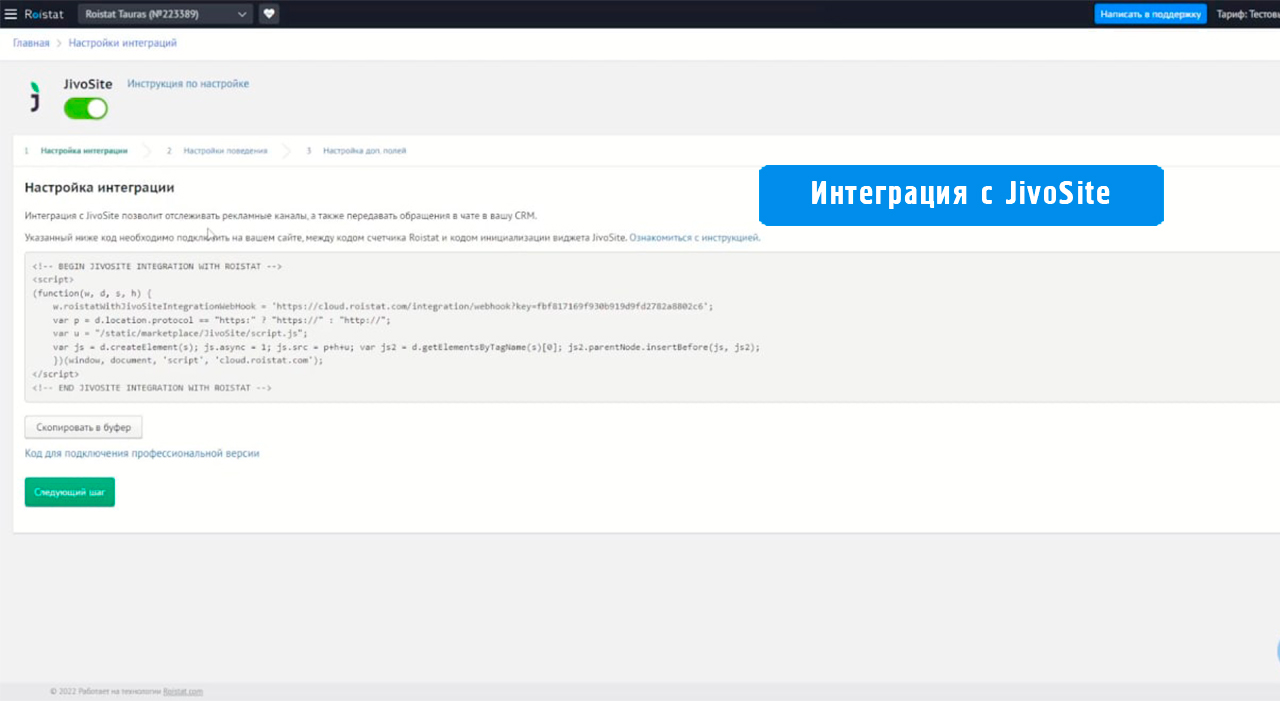
Task: Open Ознакомиться с инструкцией link
Action: tap(694, 238)
